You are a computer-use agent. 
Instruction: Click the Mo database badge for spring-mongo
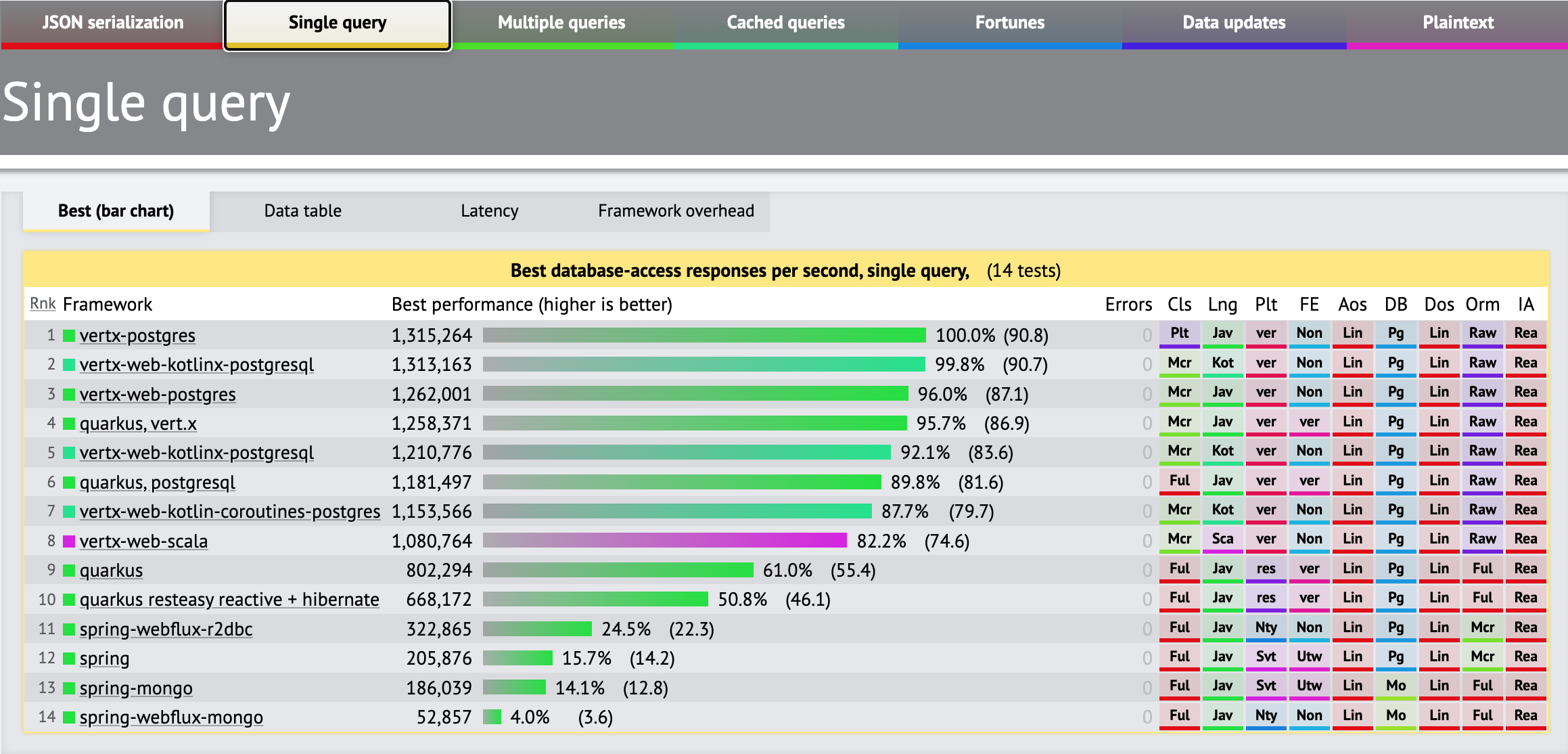pos(1396,686)
